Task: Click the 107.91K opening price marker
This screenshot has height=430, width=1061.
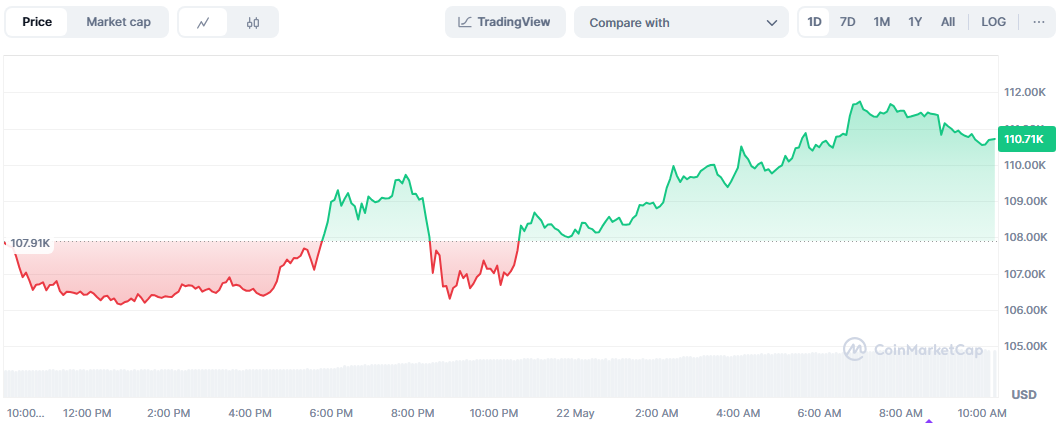Action: [x=29, y=243]
